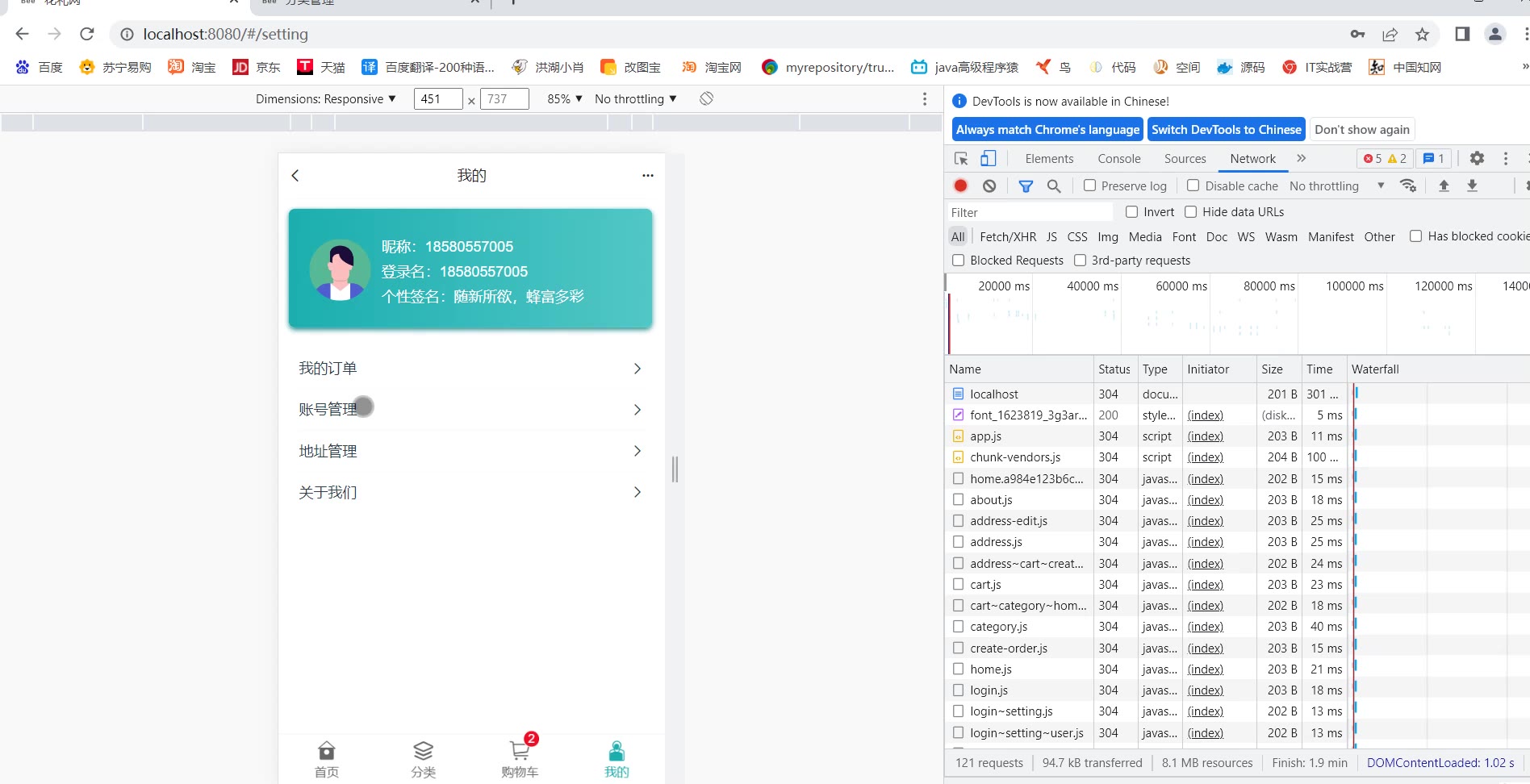This screenshot has height=784, width=1530.
Task: Select the Network tab
Action: pos(1252,158)
